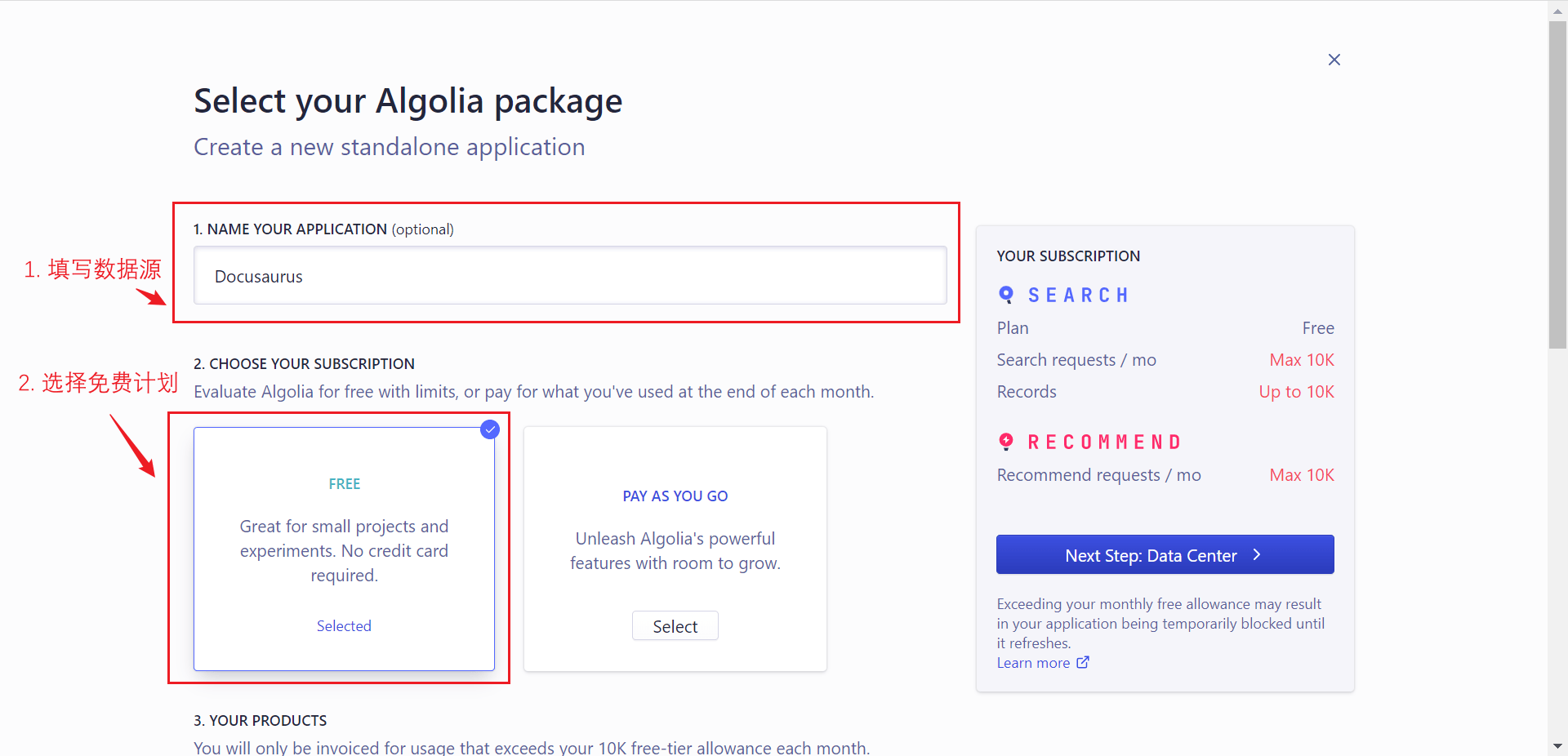The image size is (1568, 756).
Task: Click the Your Products section heading
Action: (x=260, y=720)
